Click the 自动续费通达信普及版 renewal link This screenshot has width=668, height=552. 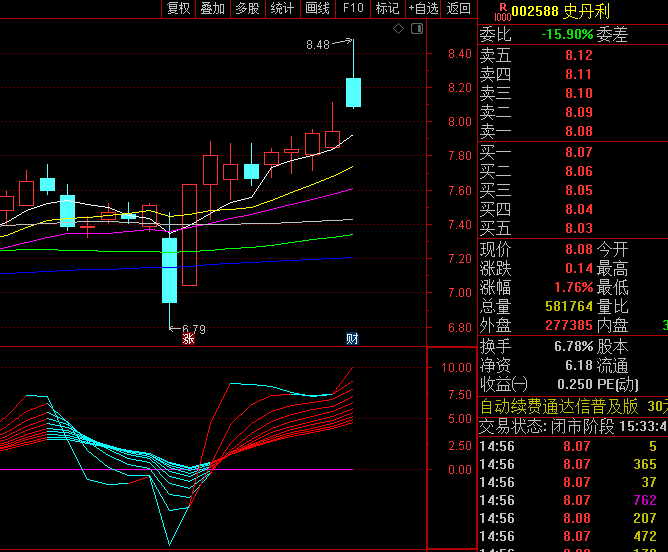559,406
